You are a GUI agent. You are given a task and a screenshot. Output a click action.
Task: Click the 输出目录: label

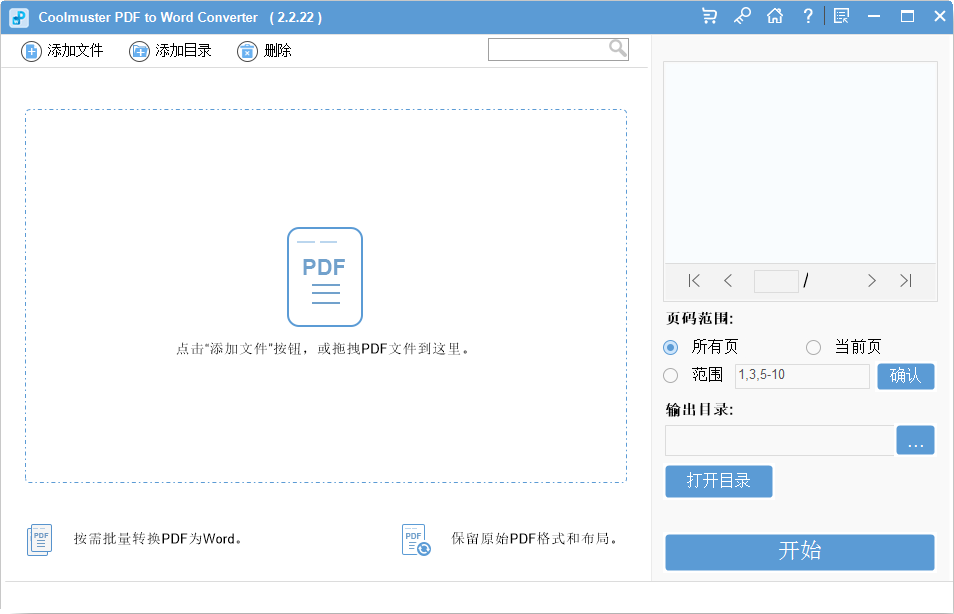tap(699, 410)
